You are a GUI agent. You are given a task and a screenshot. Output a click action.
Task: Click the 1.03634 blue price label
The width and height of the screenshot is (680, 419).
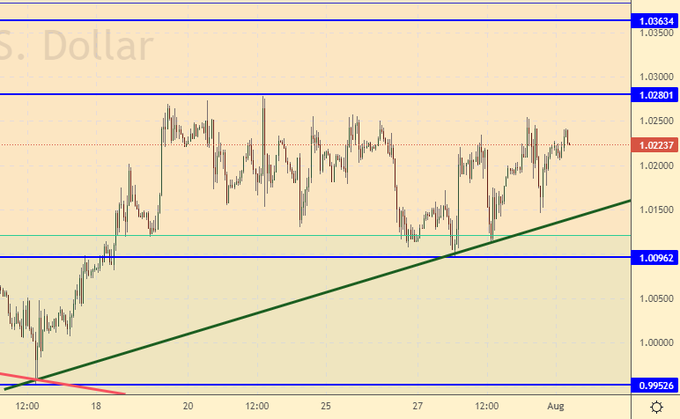coord(654,21)
